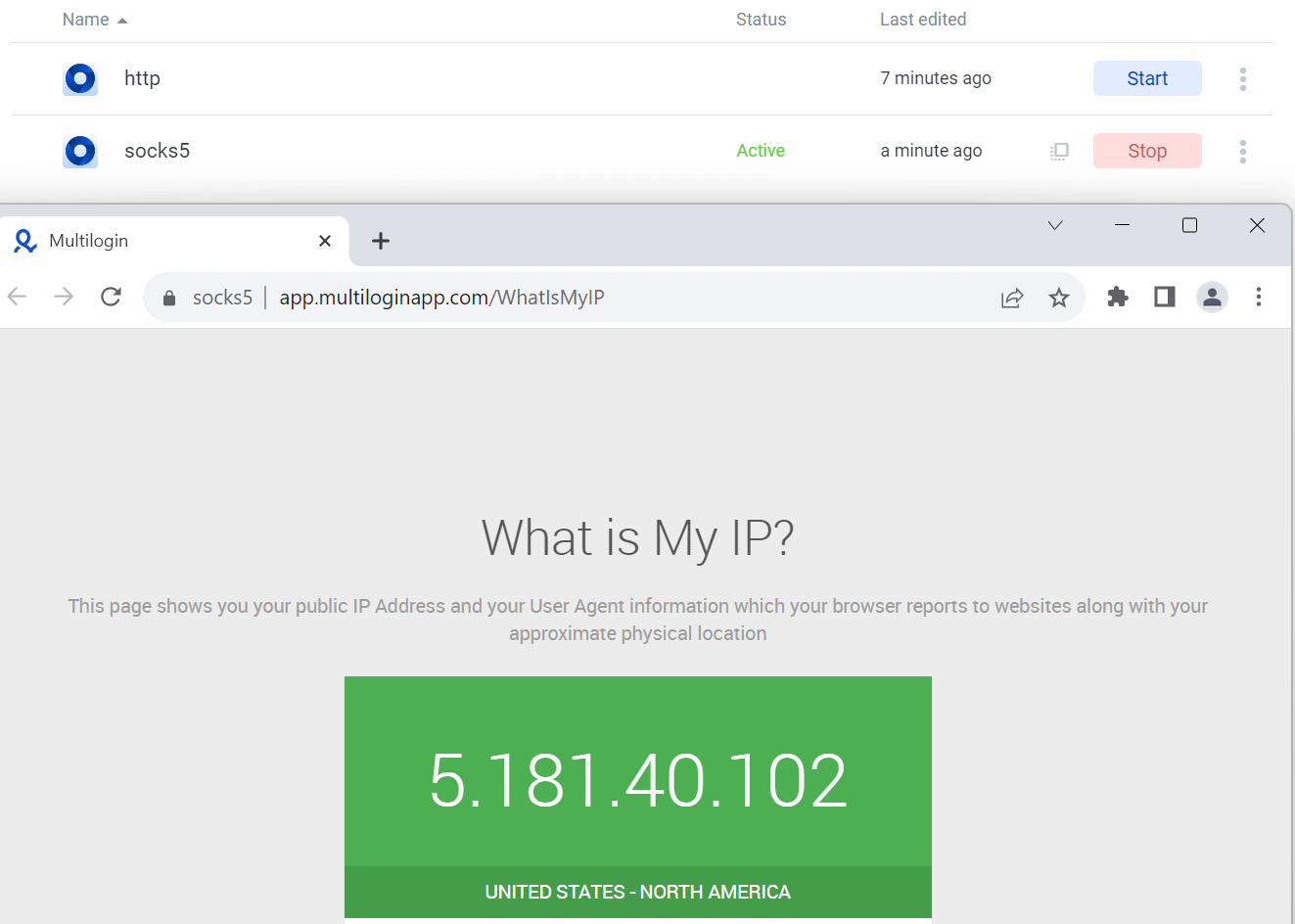This screenshot has height=924, width=1295.
Task: Toggle the browser side panel icon
Action: 1165,297
